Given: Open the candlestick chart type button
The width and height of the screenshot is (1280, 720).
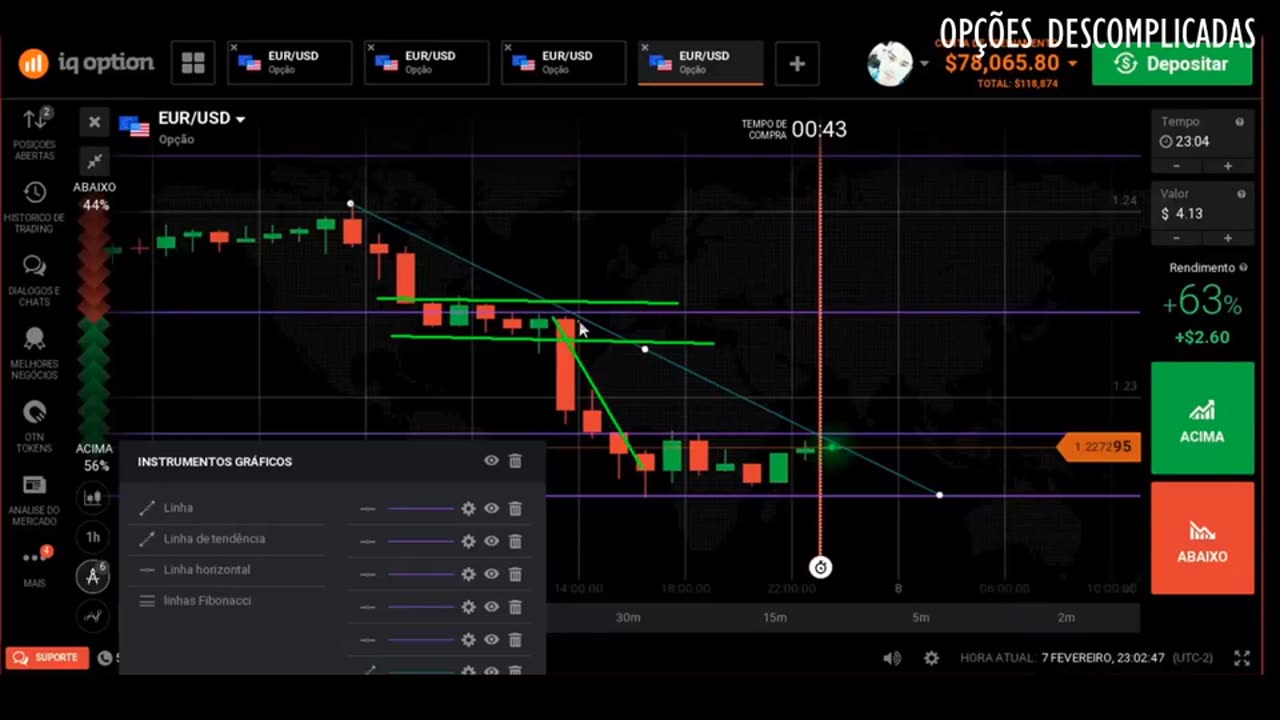Looking at the screenshot, I should pos(93,496).
